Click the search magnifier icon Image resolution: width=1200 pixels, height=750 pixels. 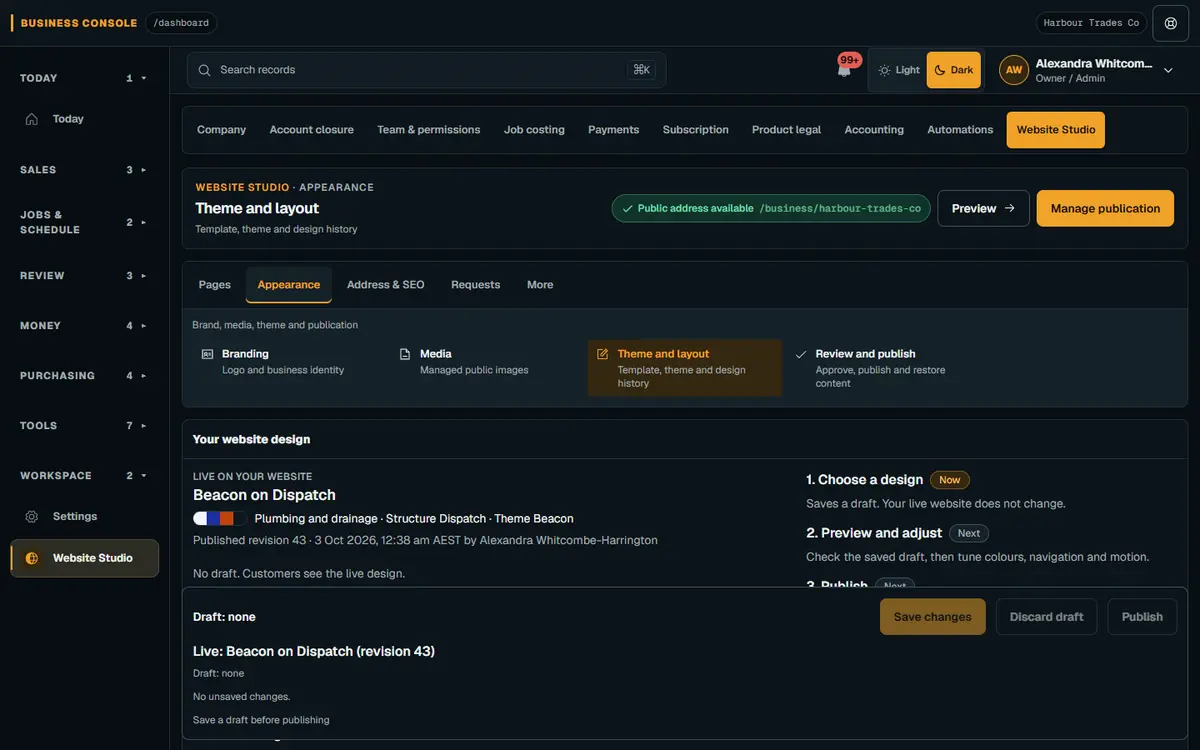204,70
